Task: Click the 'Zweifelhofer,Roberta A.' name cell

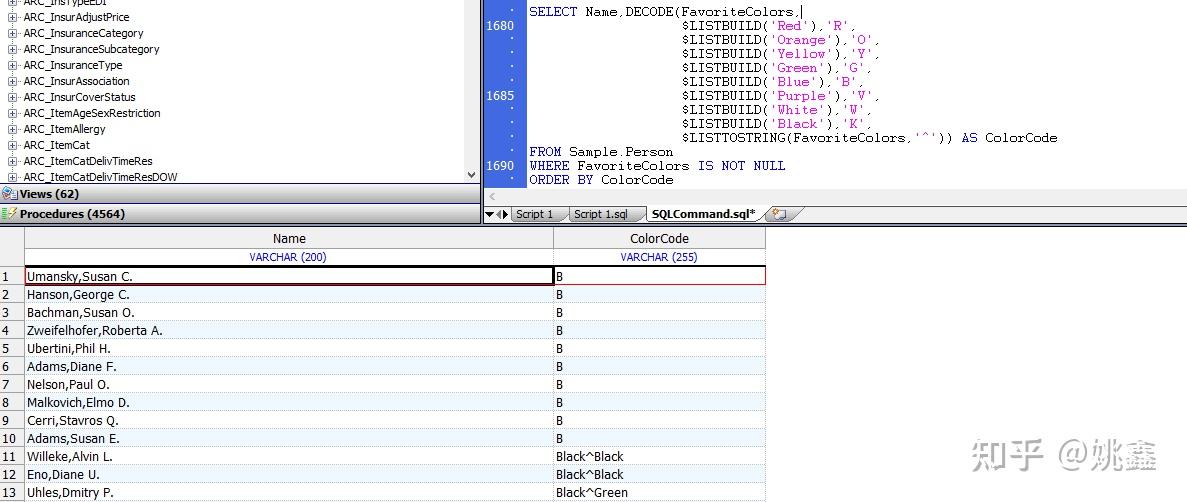Action: (x=289, y=331)
